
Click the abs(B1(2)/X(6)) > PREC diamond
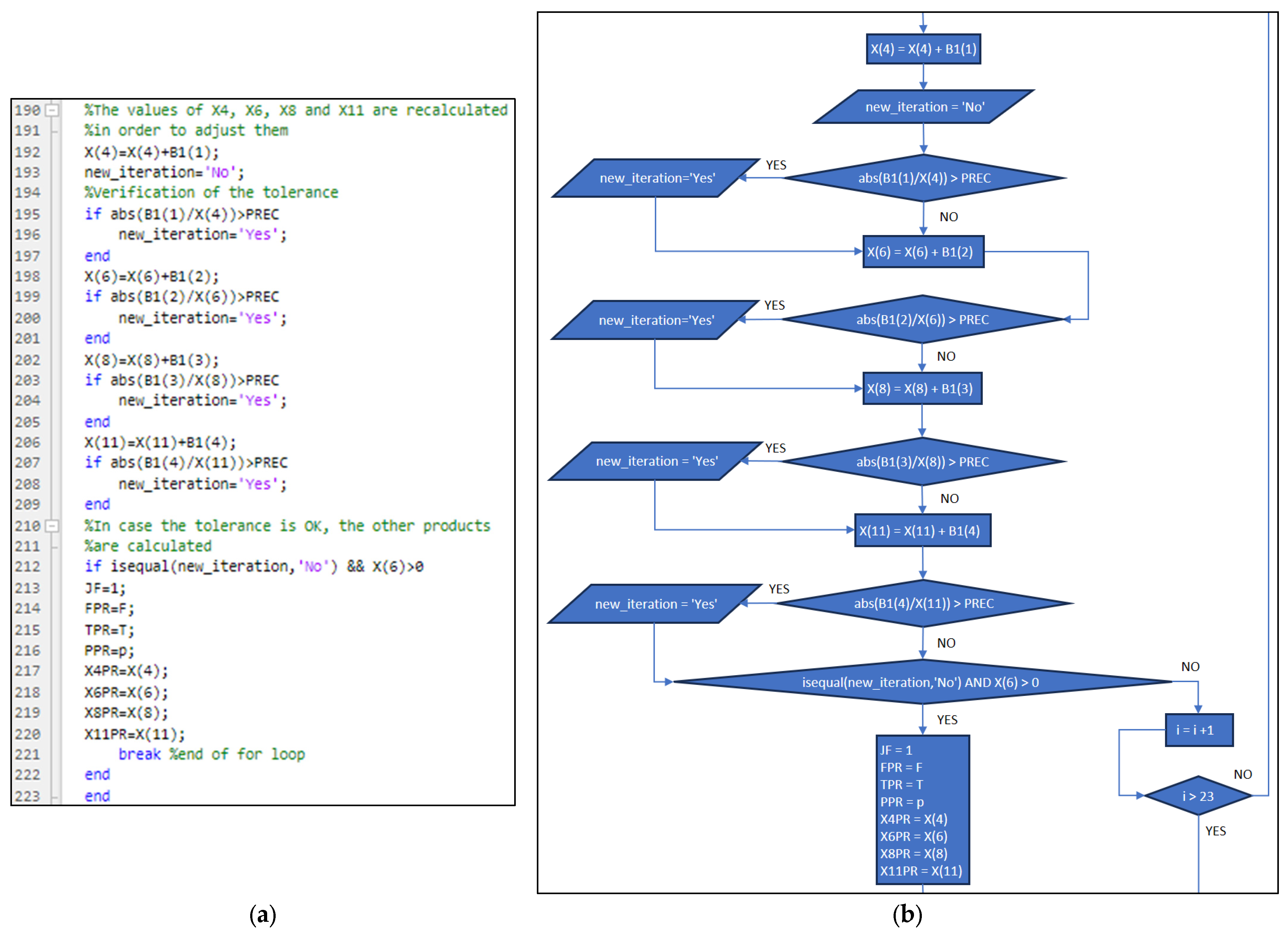pyautogui.click(x=922, y=320)
